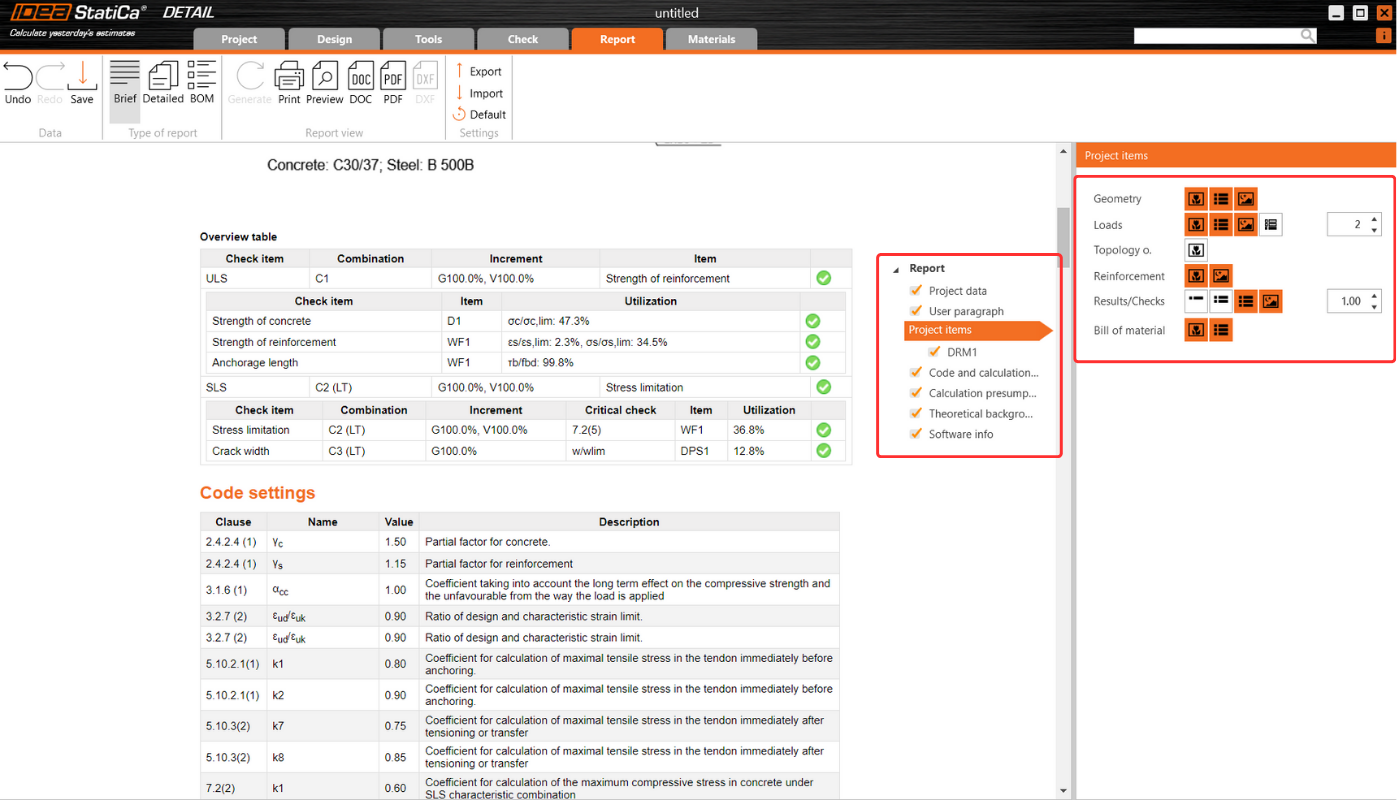Uncheck Project data in the report tree
Screen dimensions: 1397x800
coord(915,290)
